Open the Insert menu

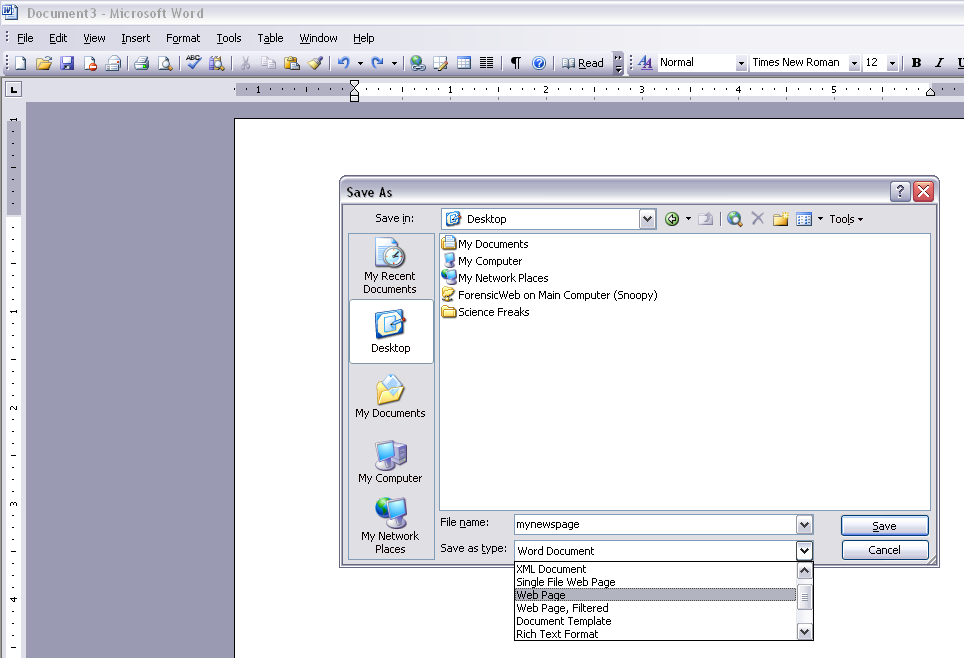(x=135, y=38)
